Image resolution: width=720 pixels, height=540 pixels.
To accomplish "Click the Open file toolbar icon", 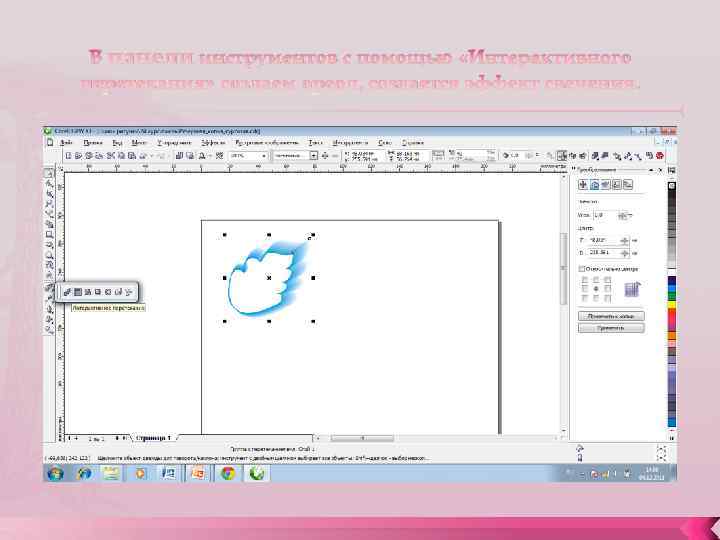I will click(79, 156).
